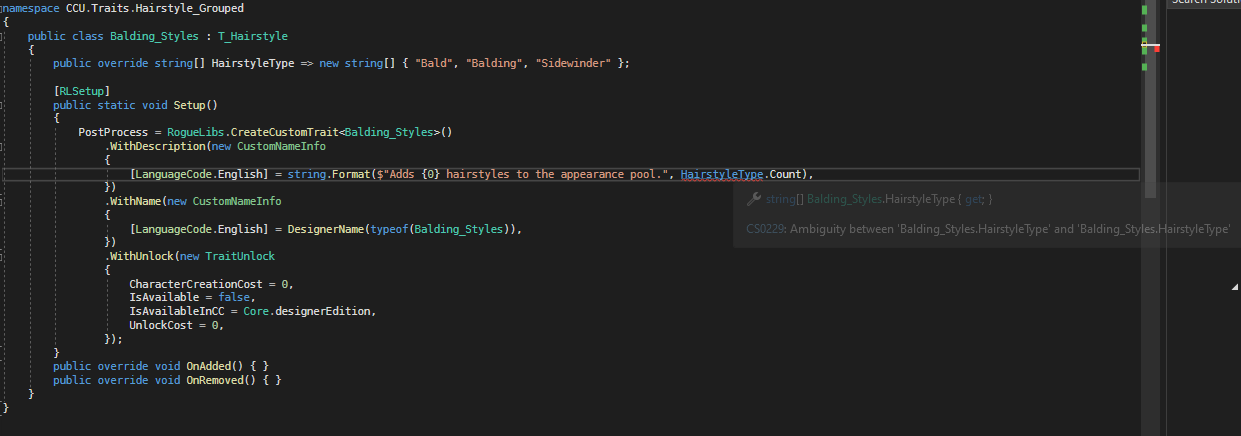Click the red-underlined HairstyleType before .Count
1241x436 pixels.
pyautogui.click(x=722, y=174)
